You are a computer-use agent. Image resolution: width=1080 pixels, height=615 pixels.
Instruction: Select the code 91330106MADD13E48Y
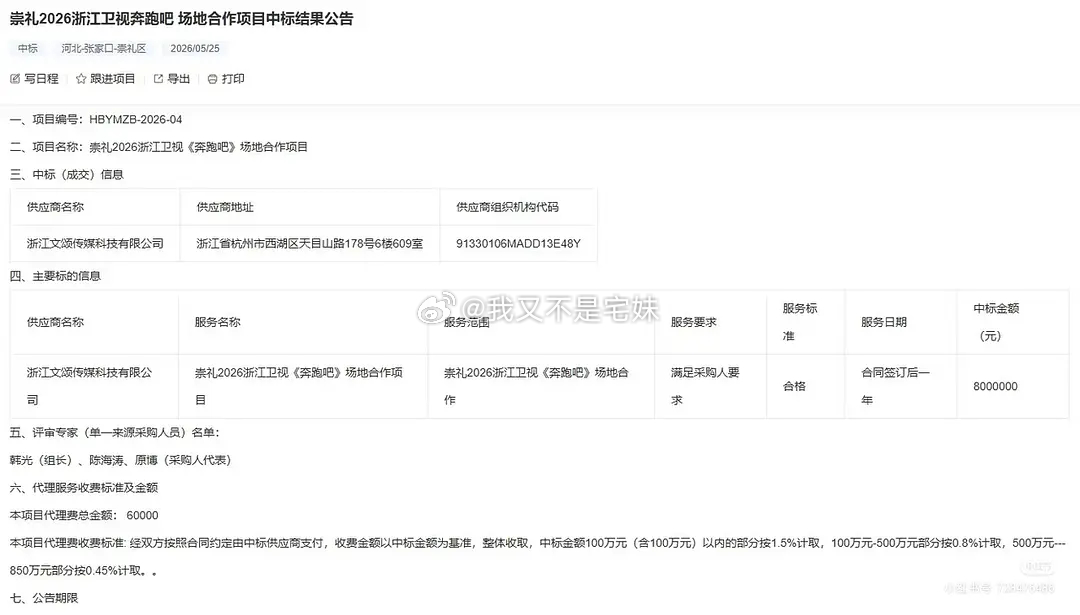[x=519, y=243]
